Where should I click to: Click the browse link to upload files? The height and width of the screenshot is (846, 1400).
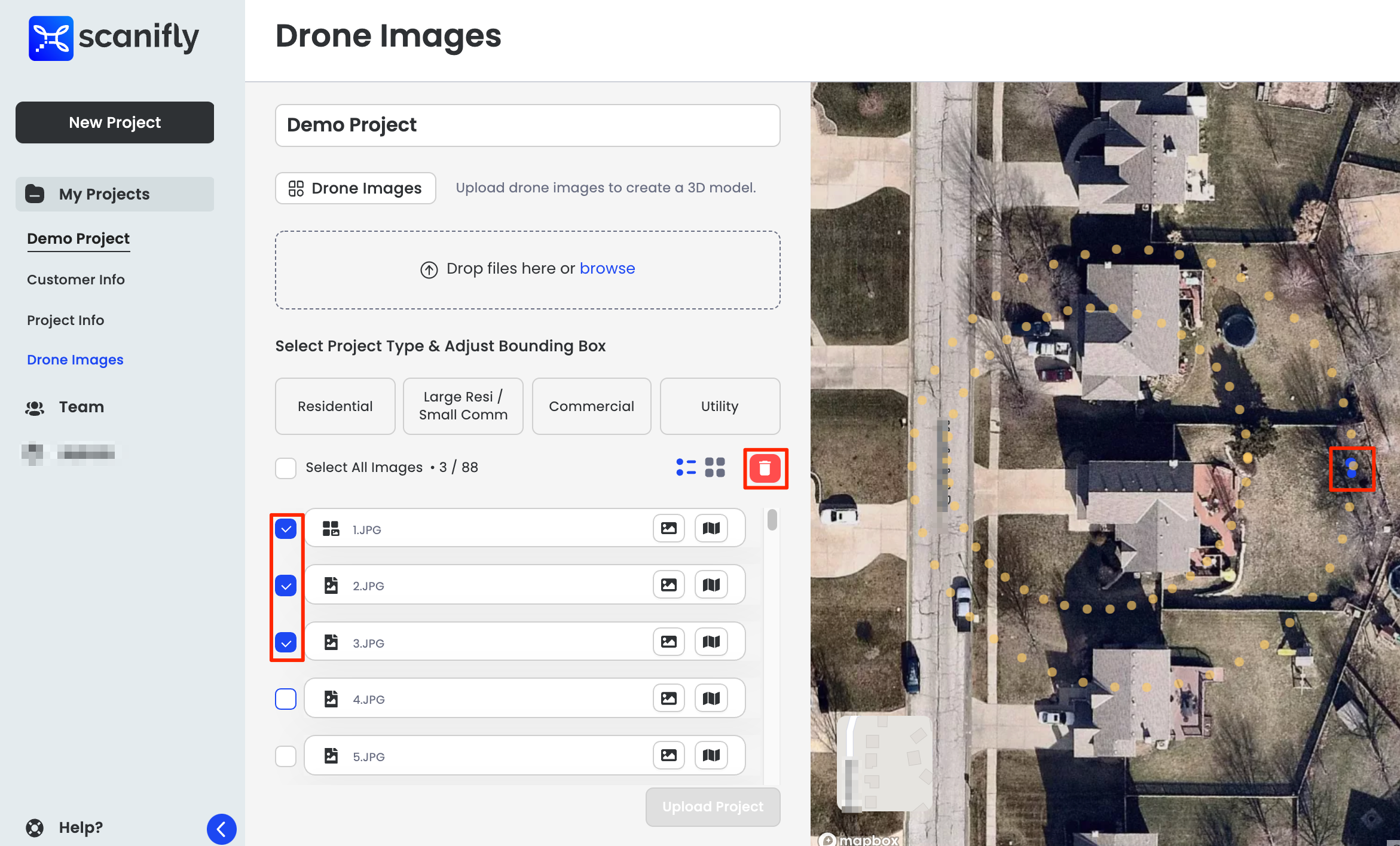607,268
